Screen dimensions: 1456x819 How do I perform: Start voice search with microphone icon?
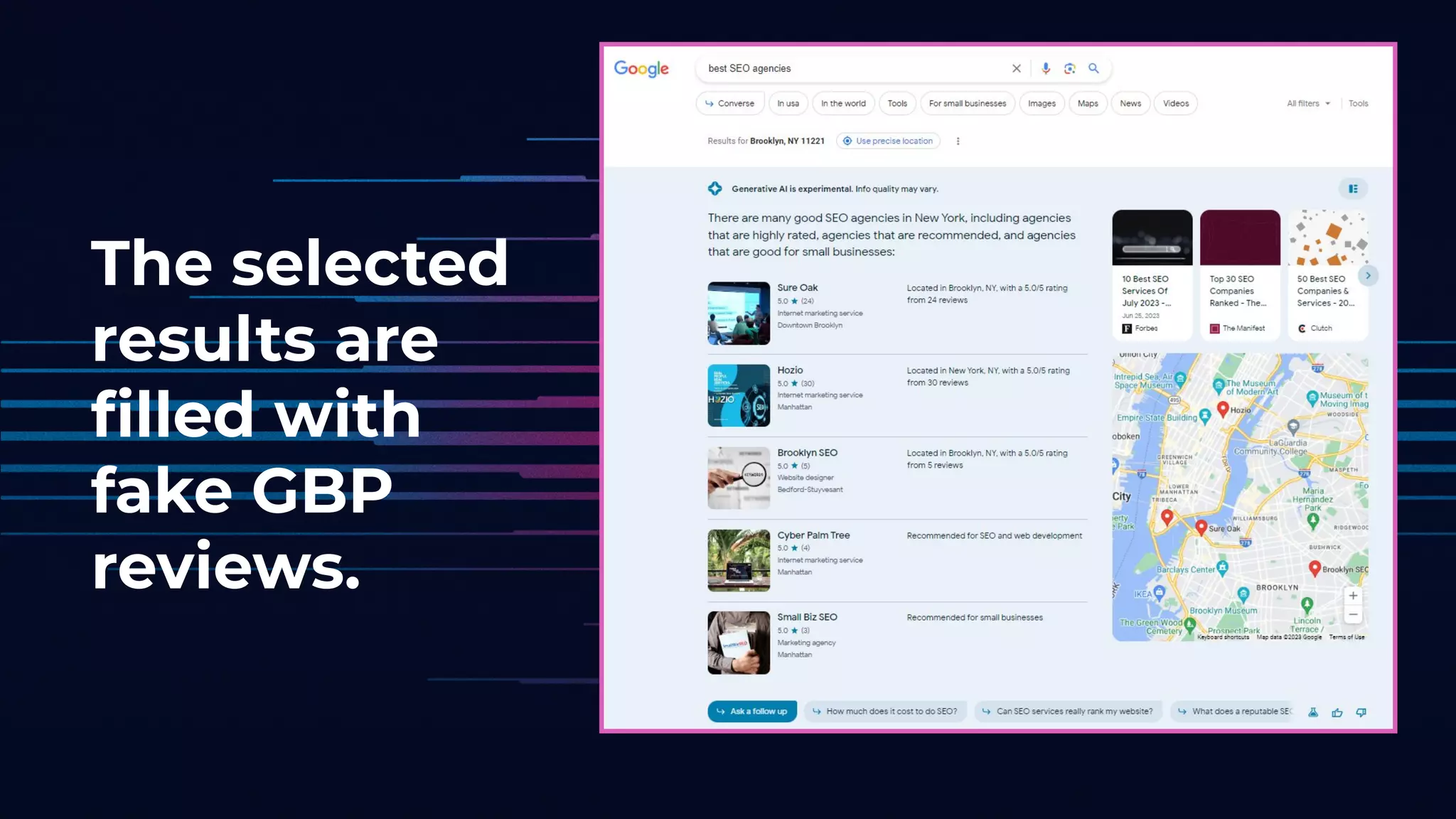pyautogui.click(x=1045, y=68)
